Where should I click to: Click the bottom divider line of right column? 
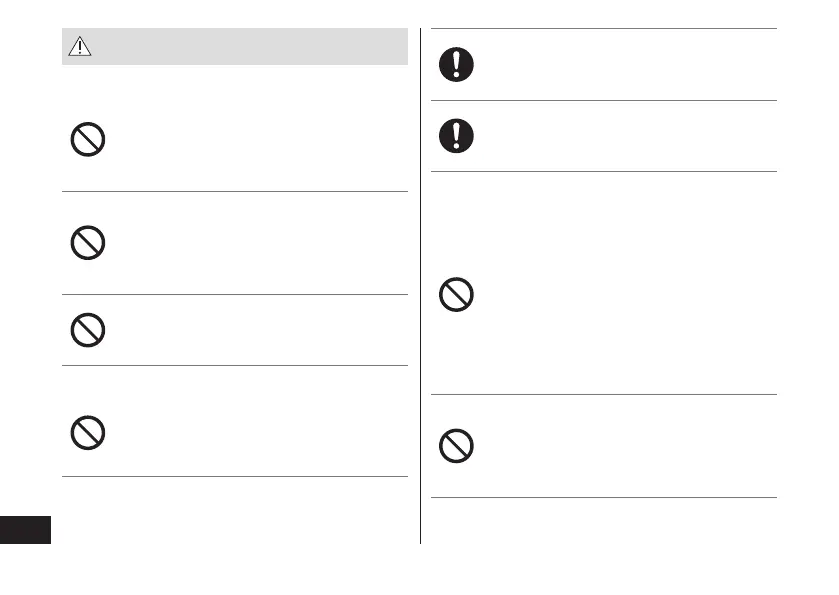click(x=604, y=497)
